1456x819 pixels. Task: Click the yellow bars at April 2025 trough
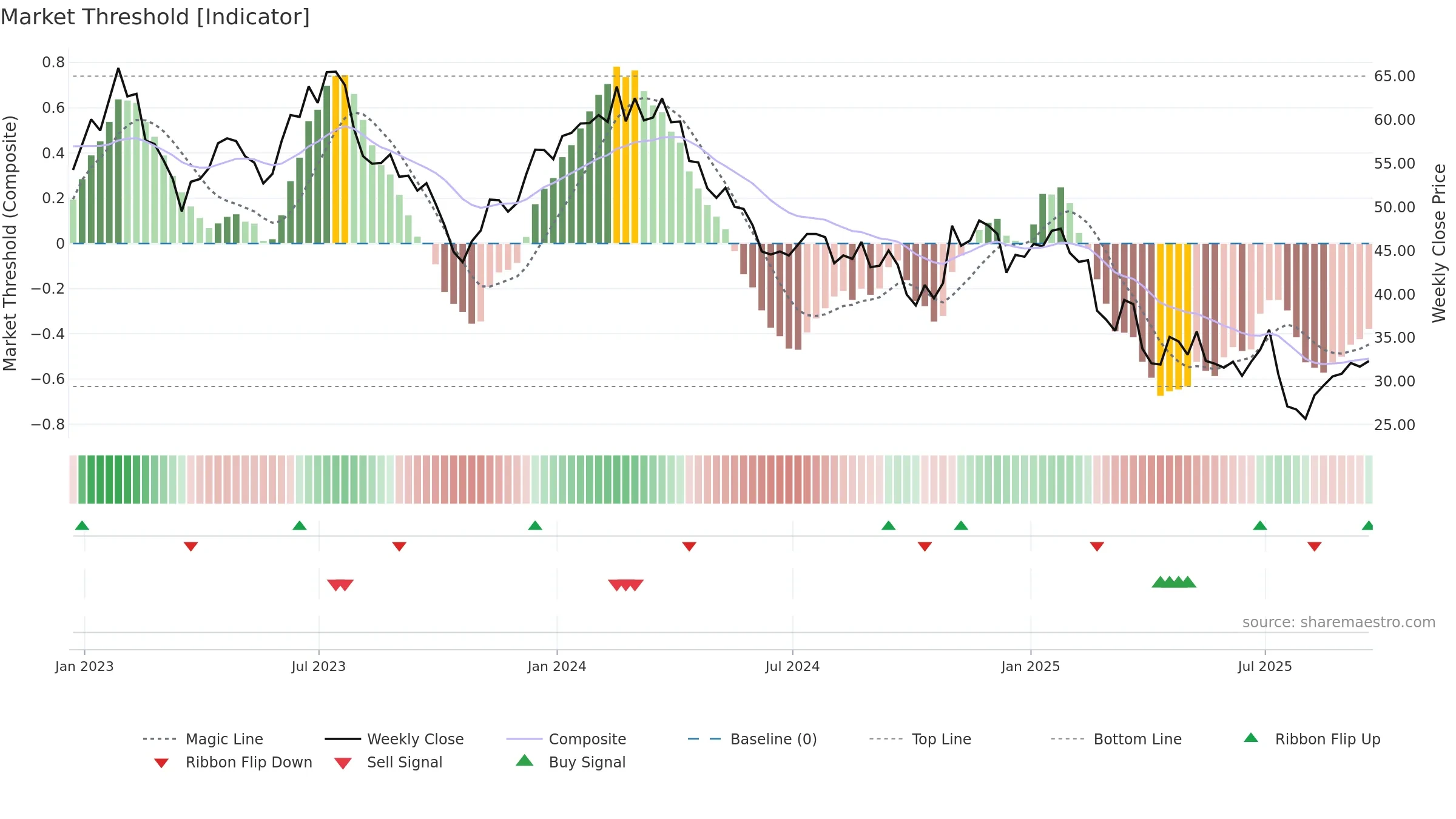[1174, 319]
